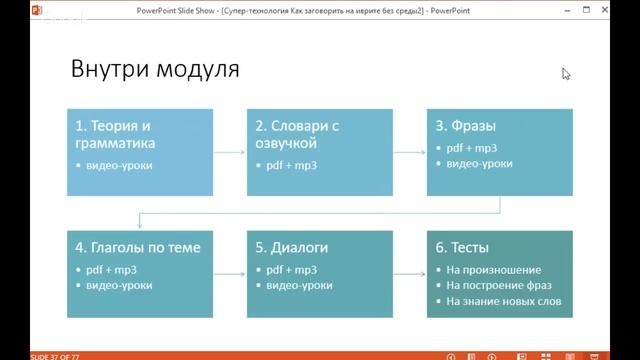Close the PowerPoint Slide Show window
640x360 pixels.
click(604, 10)
